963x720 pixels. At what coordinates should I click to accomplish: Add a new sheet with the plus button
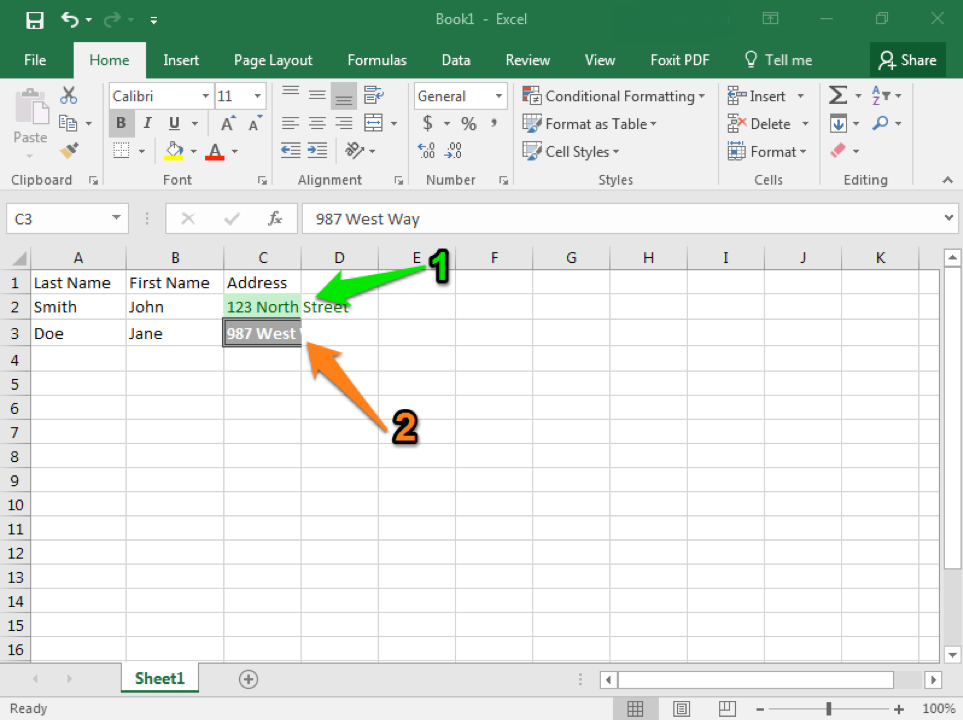(248, 678)
